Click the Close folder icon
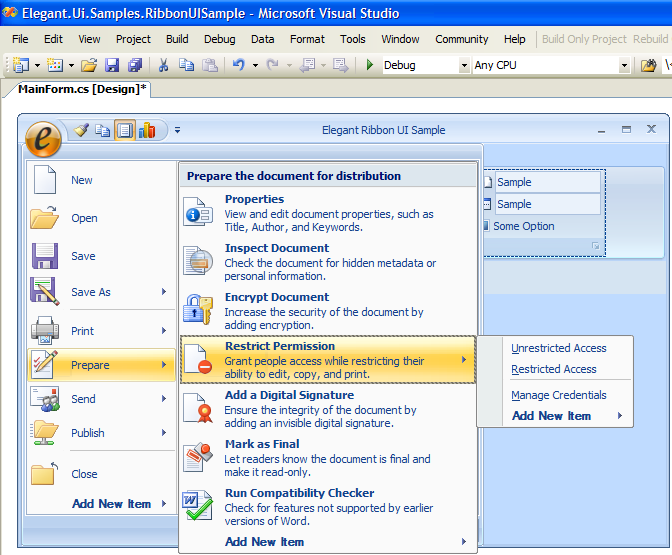672x555 pixels. (x=45, y=474)
